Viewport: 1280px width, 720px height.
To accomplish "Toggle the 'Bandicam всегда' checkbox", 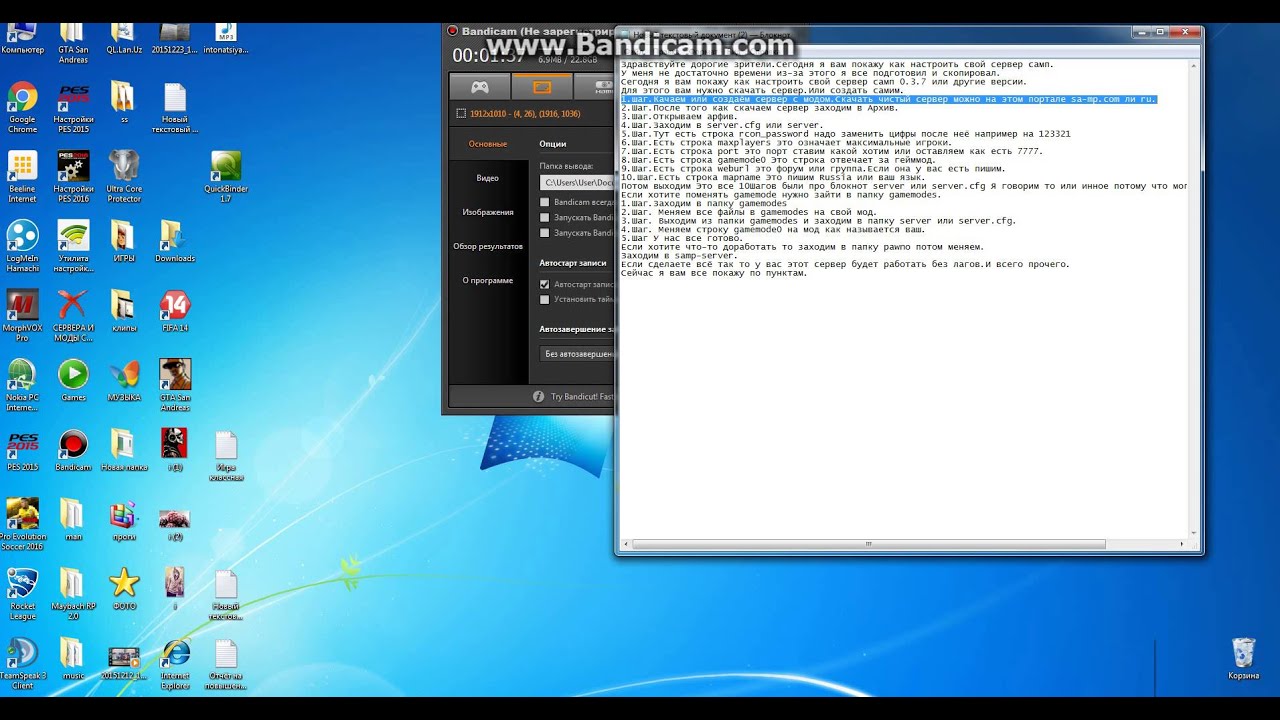I will click(x=544, y=202).
